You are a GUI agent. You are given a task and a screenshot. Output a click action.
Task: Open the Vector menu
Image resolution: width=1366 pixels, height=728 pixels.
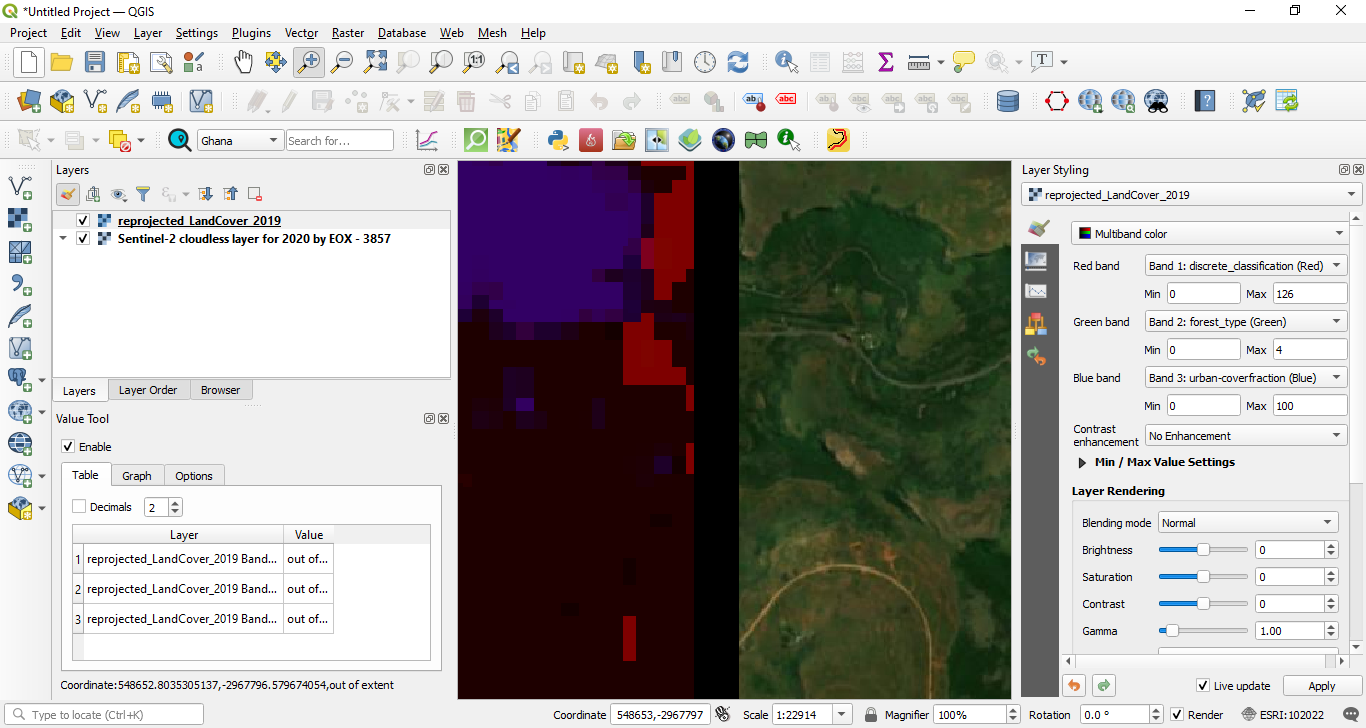pos(301,33)
